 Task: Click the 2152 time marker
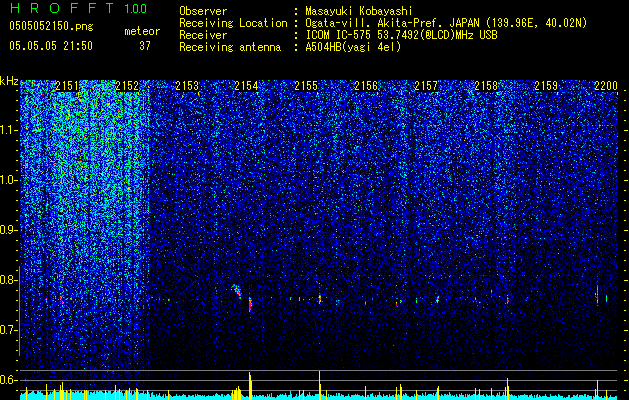[127, 86]
